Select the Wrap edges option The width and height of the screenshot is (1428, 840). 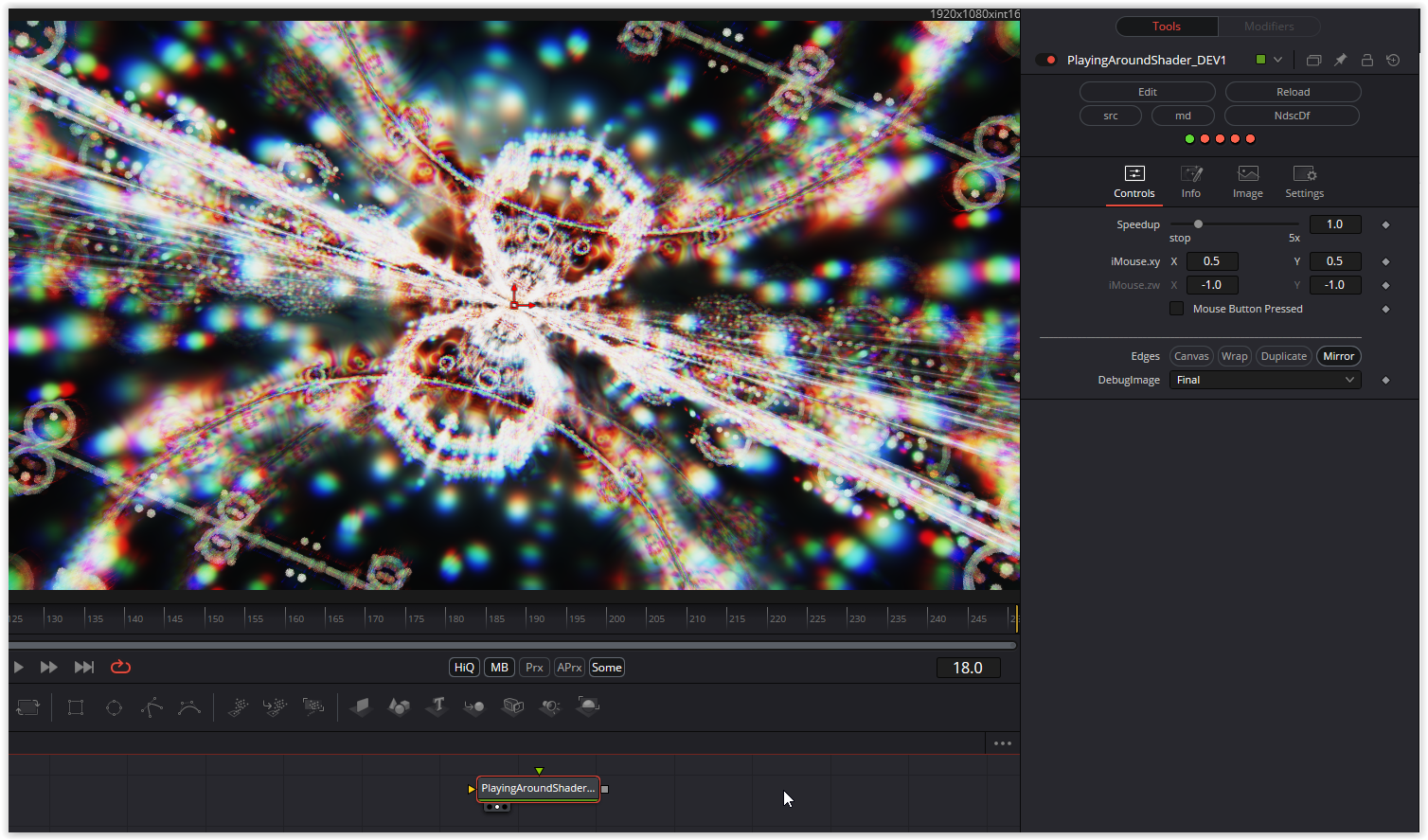tap(1234, 356)
